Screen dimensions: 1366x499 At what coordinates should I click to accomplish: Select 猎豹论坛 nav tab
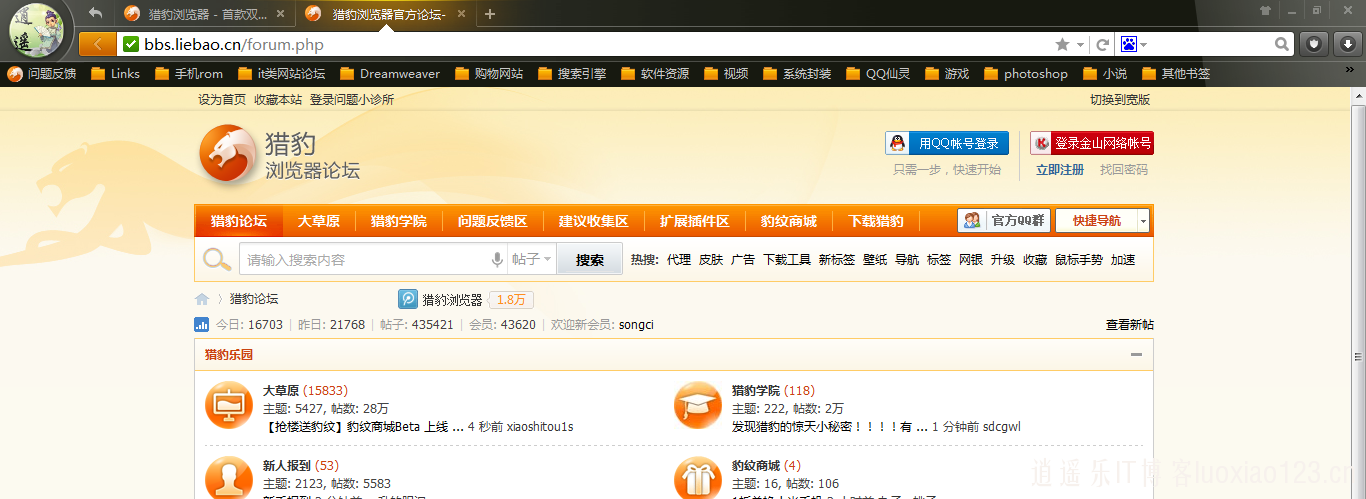tap(239, 221)
